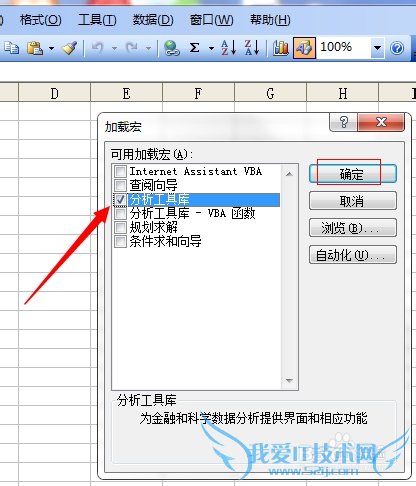416x486 pixels.
Task: Select column E header
Action: coord(126,93)
